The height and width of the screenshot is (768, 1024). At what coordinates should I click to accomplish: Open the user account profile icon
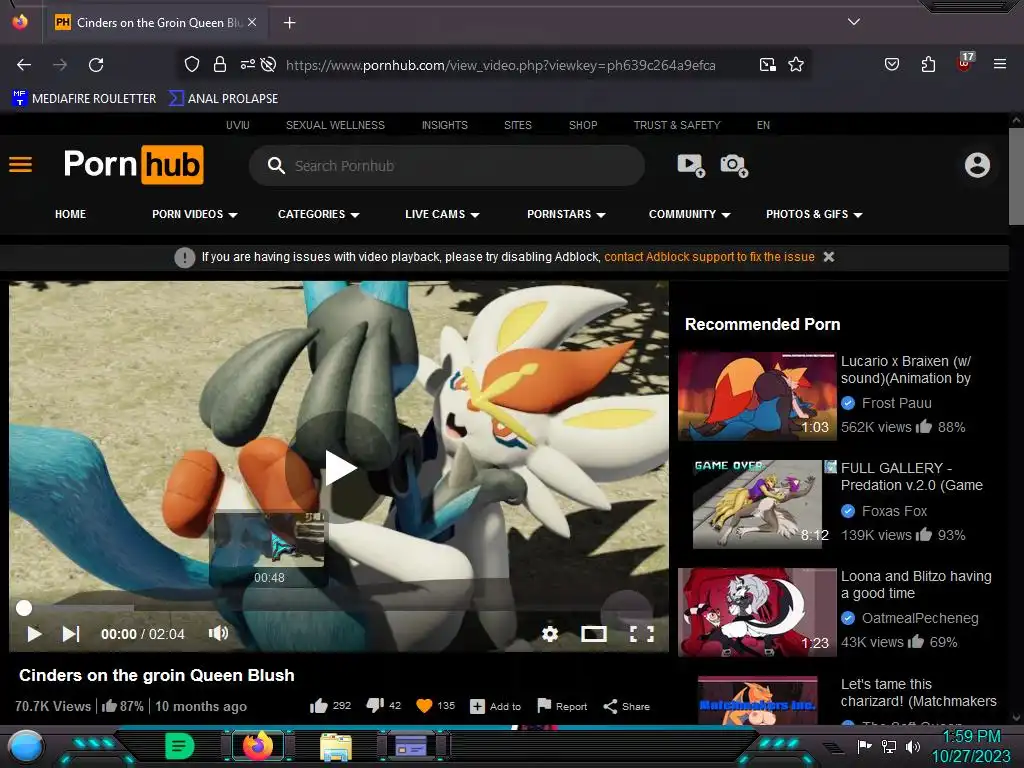coord(977,165)
